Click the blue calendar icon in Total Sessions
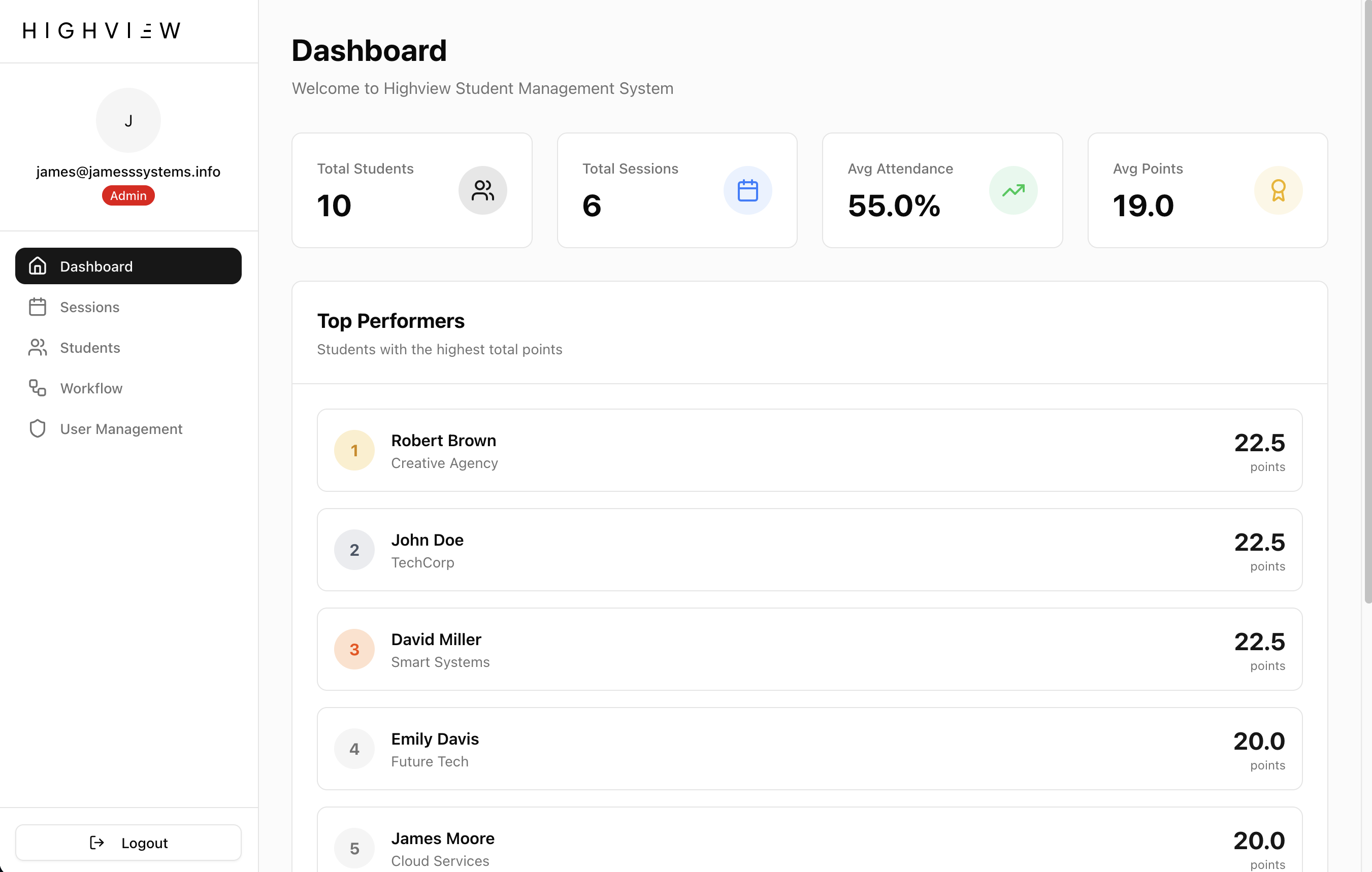This screenshot has height=872, width=1372. pyautogui.click(x=747, y=190)
